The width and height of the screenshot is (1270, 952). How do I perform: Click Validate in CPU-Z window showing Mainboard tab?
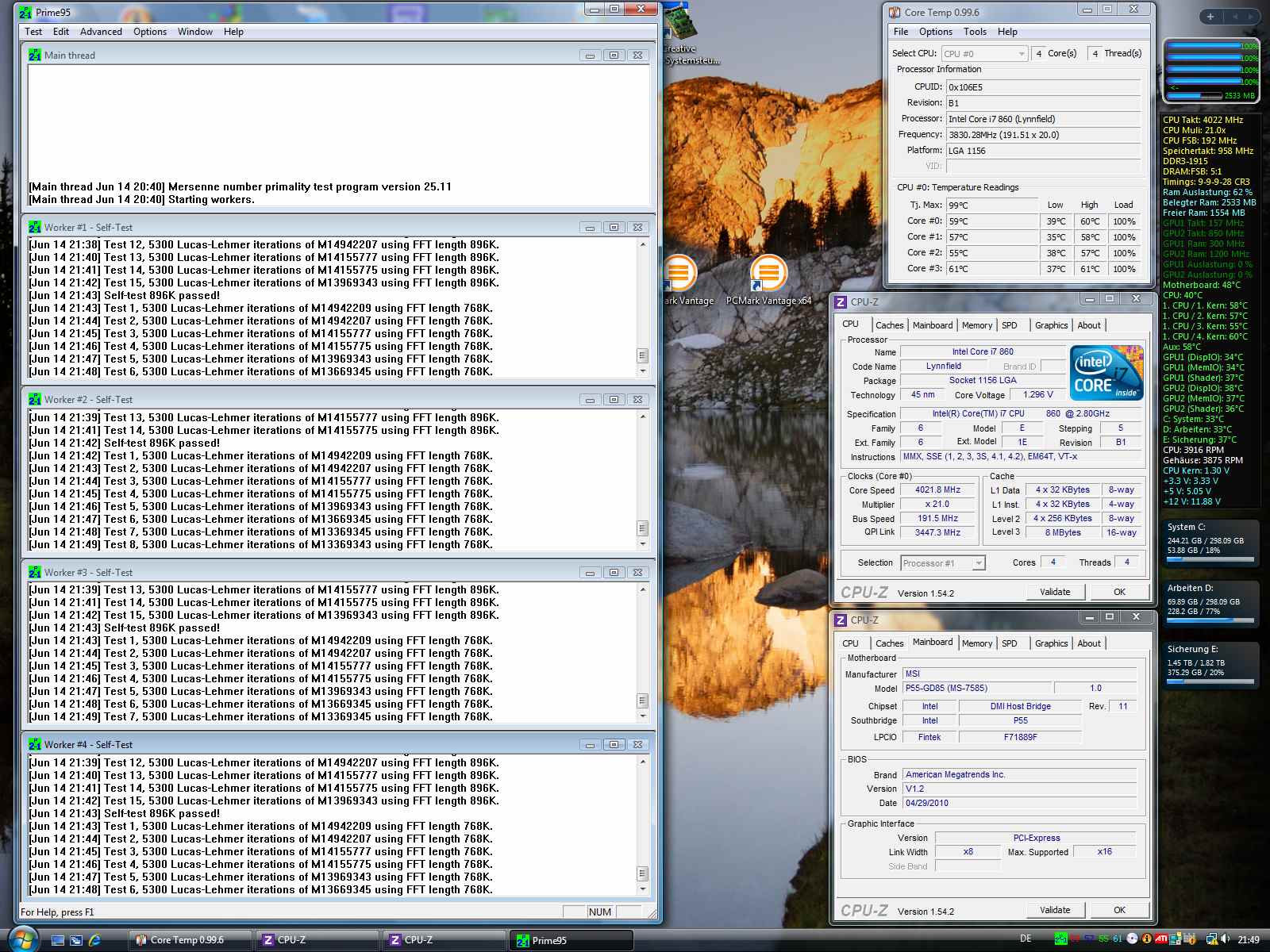click(1055, 910)
